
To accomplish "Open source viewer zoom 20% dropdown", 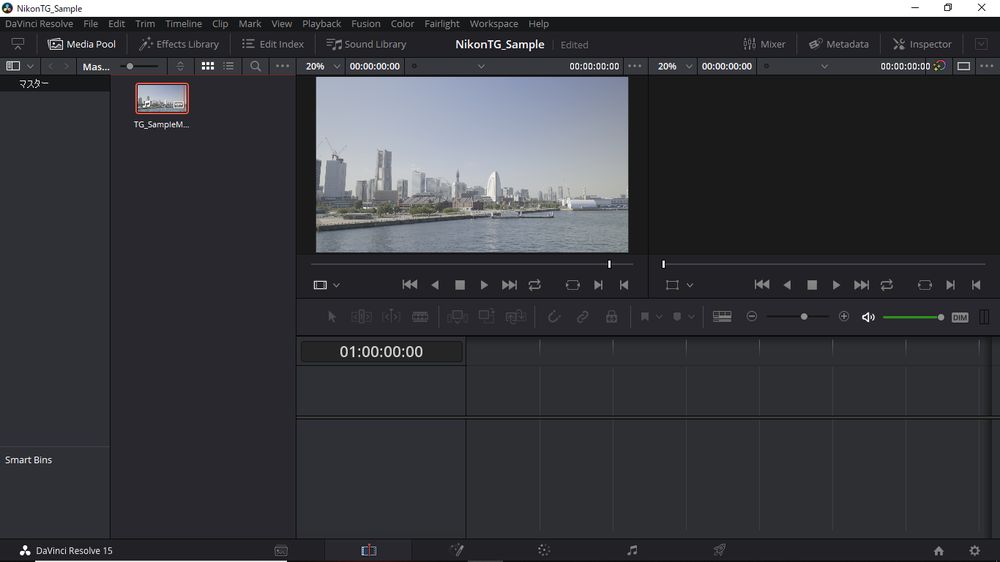I will click(322, 66).
